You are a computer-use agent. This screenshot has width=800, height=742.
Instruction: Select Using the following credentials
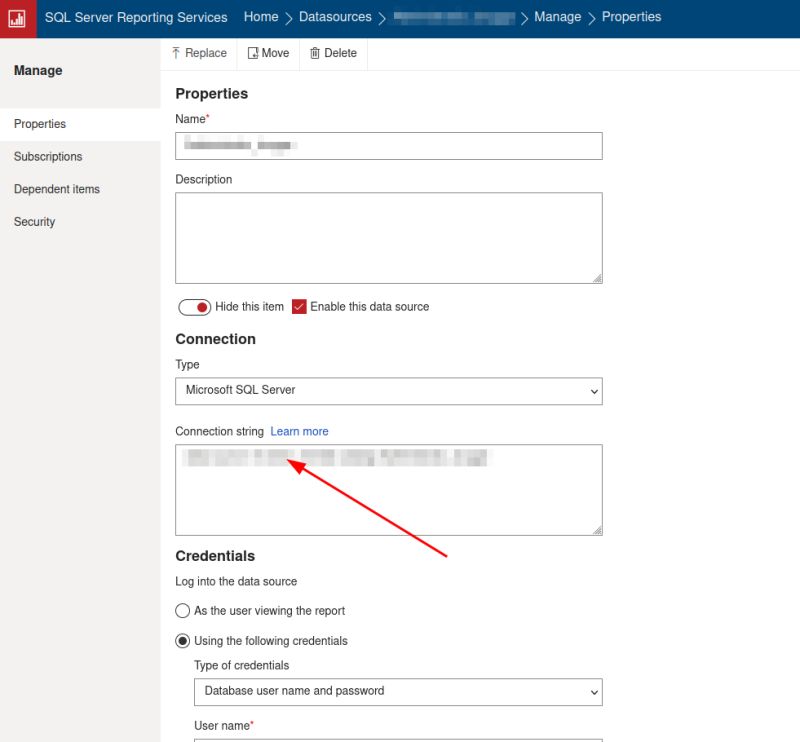[183, 641]
